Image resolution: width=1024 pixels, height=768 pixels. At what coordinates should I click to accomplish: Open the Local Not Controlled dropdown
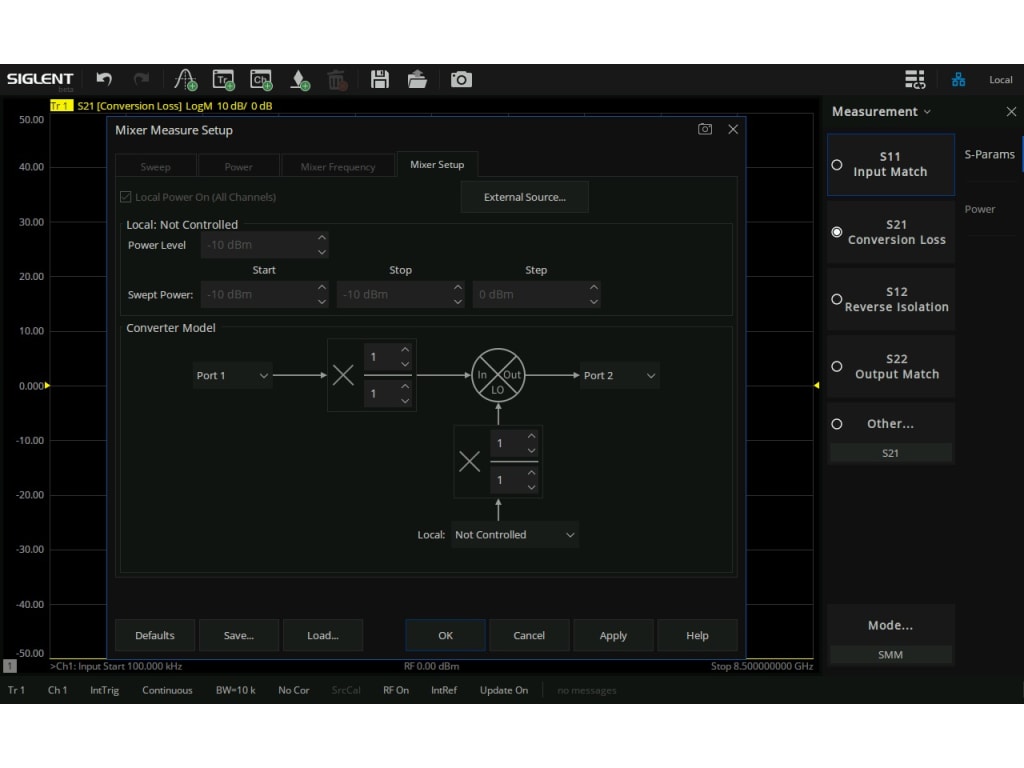pyautogui.click(x=514, y=535)
